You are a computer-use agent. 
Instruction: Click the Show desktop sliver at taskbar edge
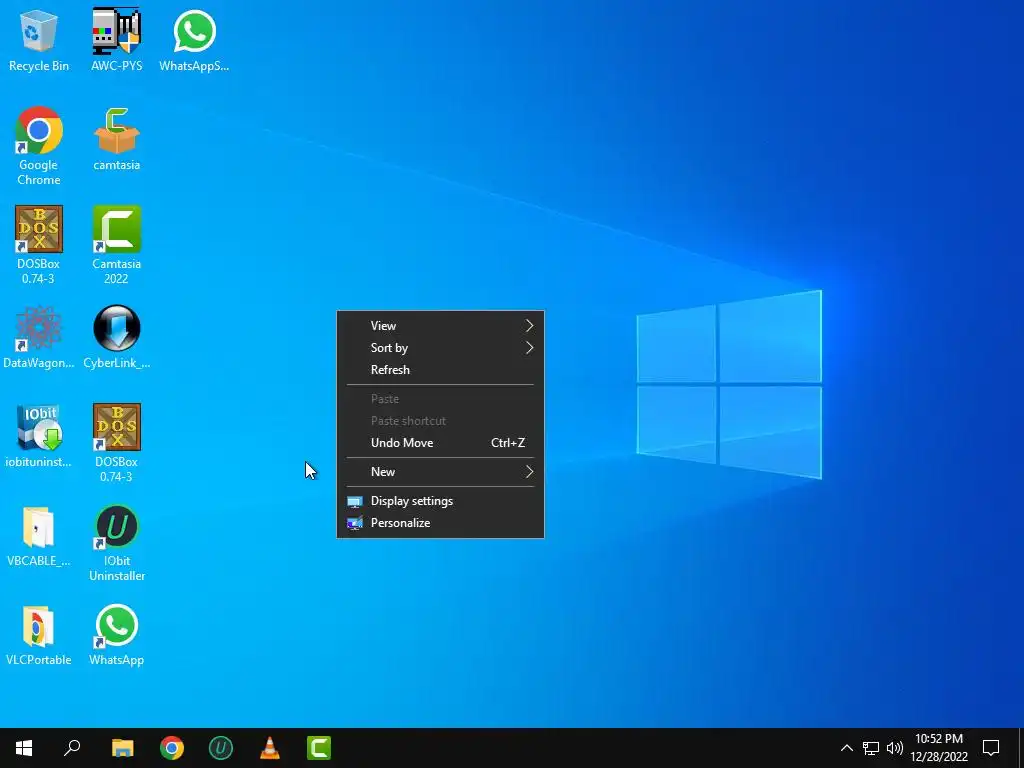click(1021, 748)
